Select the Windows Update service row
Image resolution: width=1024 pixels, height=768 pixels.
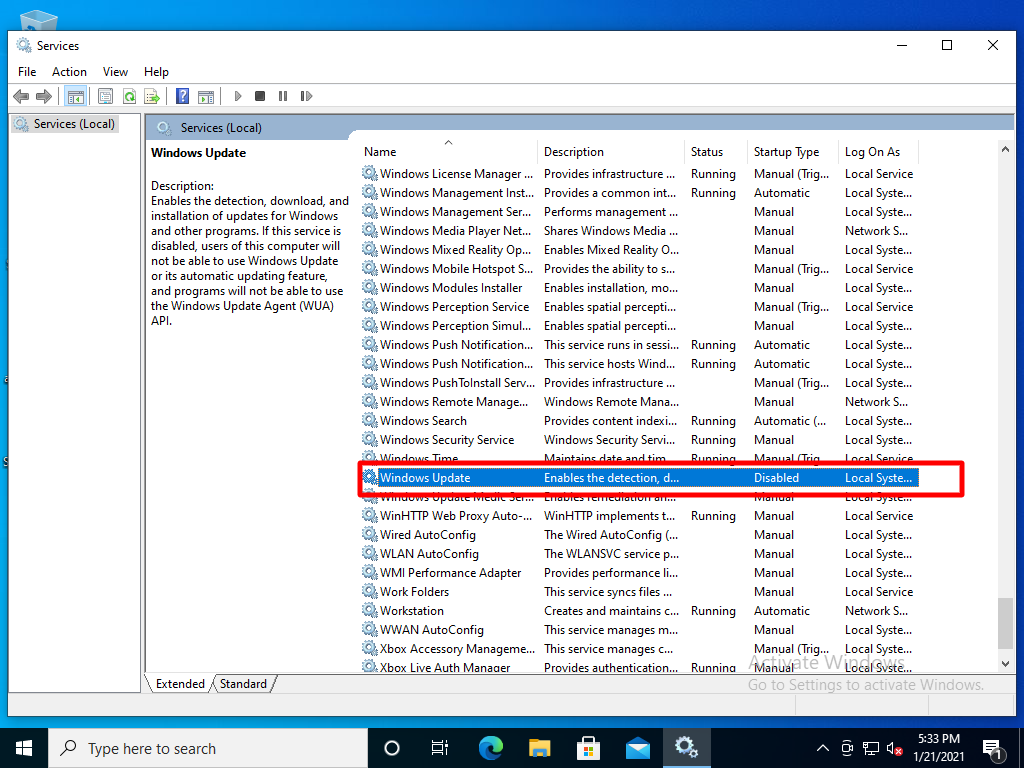[x=640, y=477]
